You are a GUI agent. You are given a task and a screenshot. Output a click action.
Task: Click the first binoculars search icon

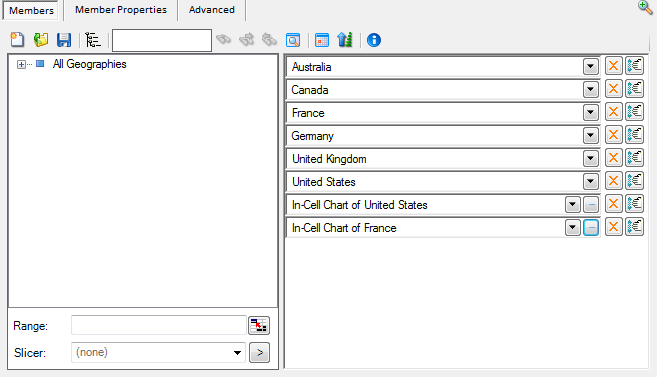click(x=223, y=40)
